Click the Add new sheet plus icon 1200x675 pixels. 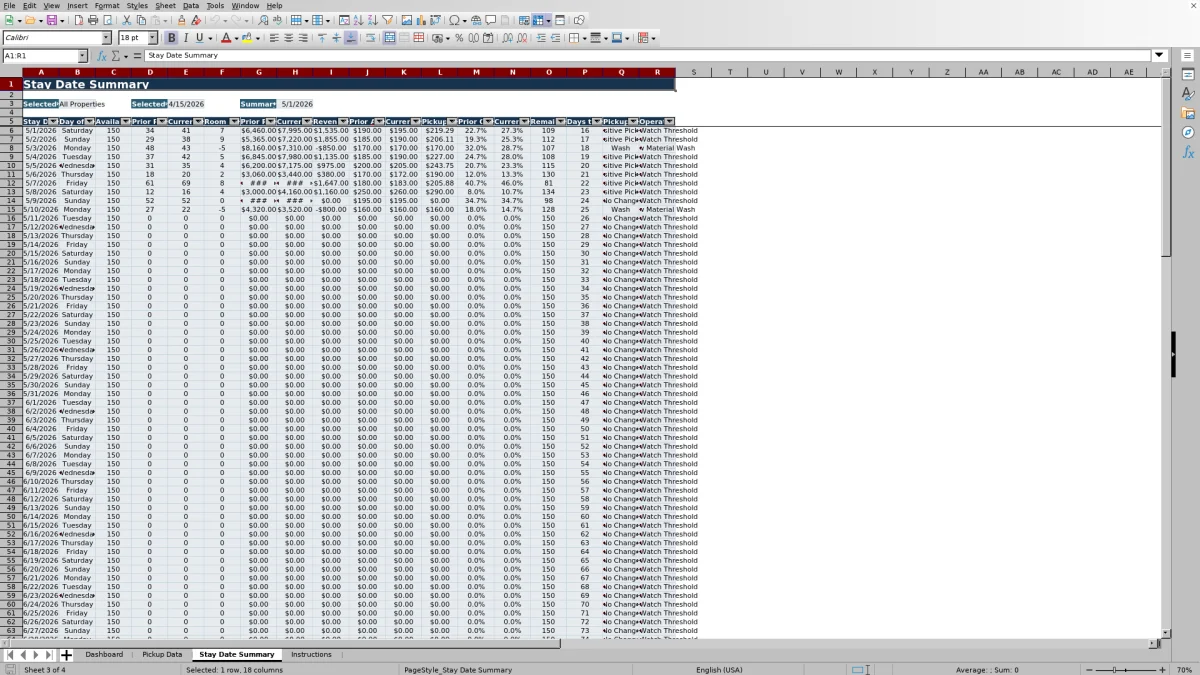67,655
